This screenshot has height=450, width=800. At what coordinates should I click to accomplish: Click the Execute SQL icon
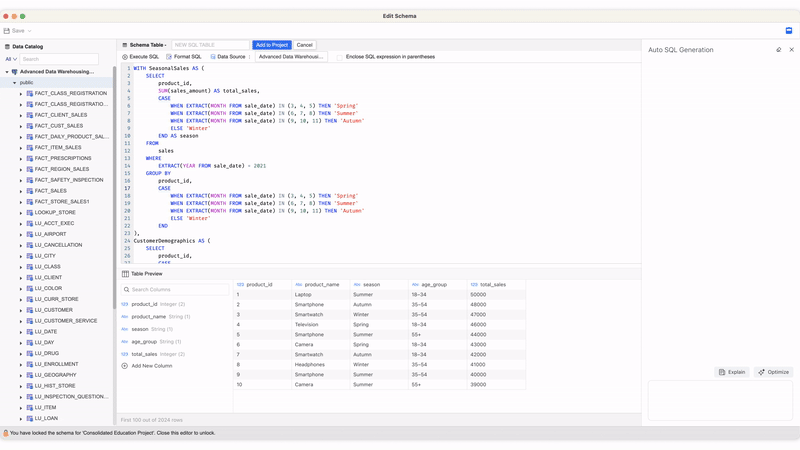pyautogui.click(x=125, y=57)
